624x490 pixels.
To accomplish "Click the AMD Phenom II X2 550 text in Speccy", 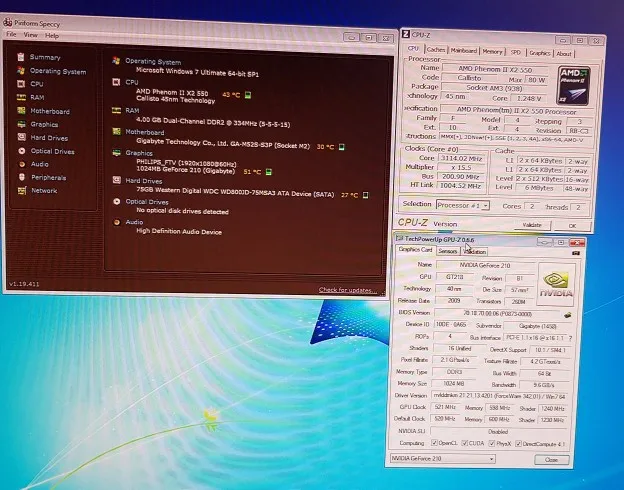I will coord(172,92).
